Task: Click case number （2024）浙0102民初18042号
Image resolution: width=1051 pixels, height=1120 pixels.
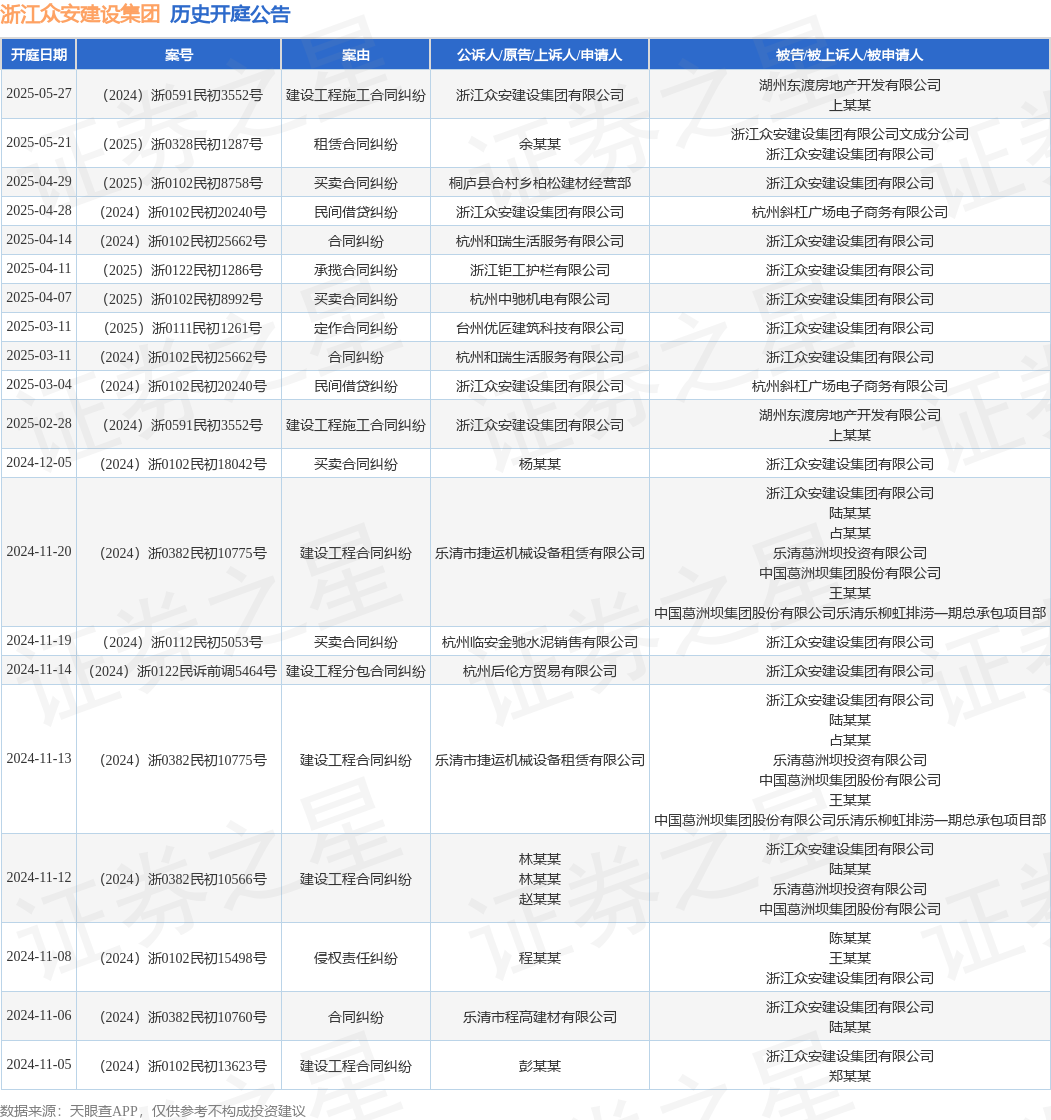Action: (179, 464)
